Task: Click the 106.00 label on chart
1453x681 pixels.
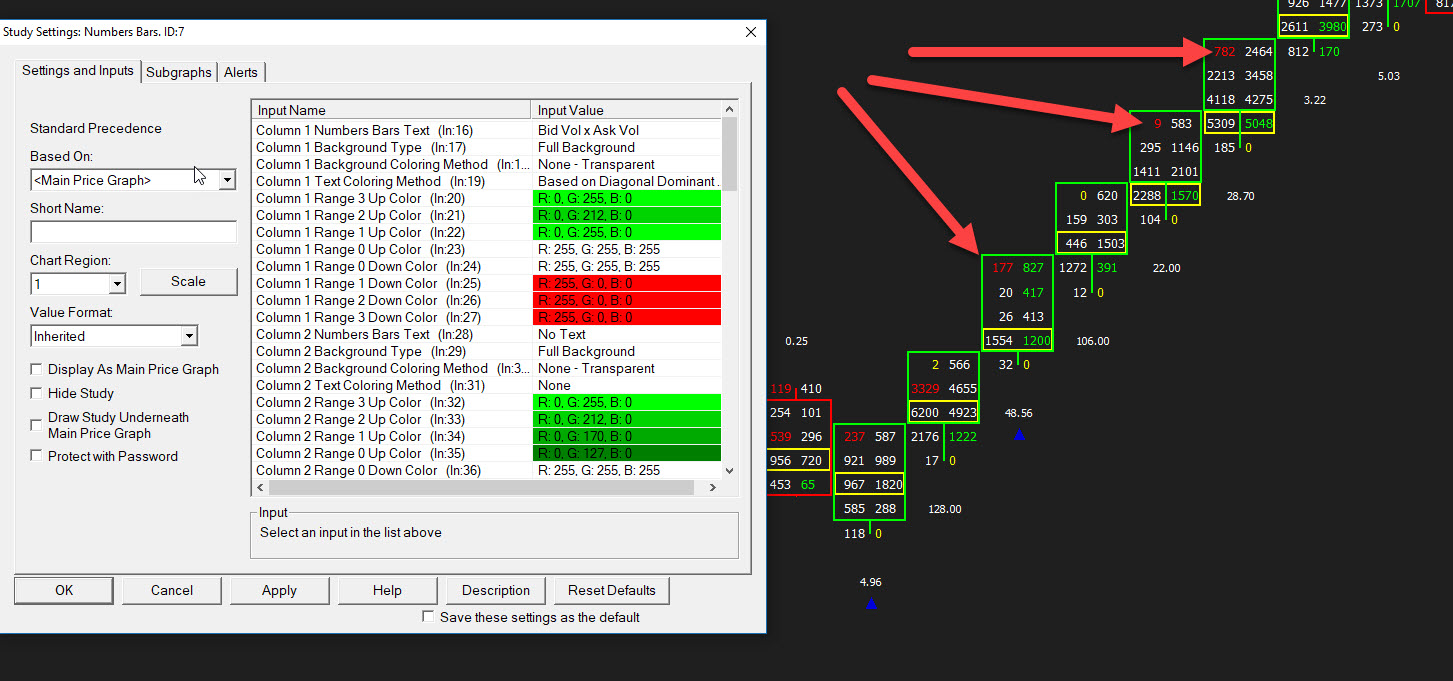Action: [x=1092, y=341]
